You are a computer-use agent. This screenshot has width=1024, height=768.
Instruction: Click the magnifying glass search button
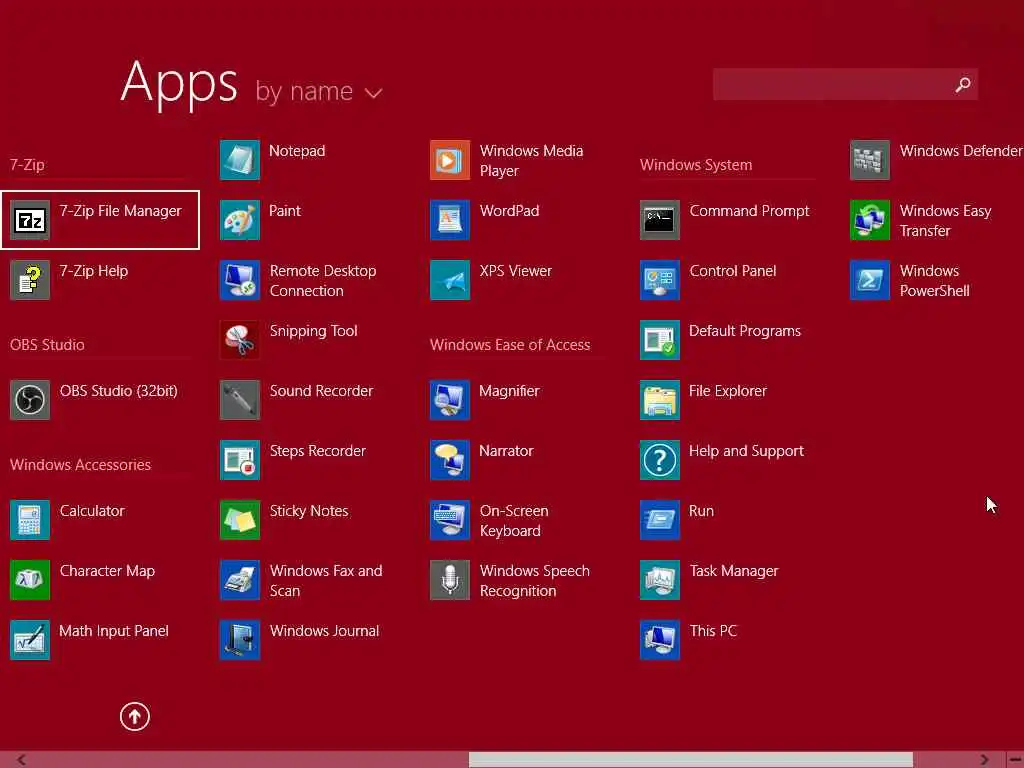pos(963,84)
